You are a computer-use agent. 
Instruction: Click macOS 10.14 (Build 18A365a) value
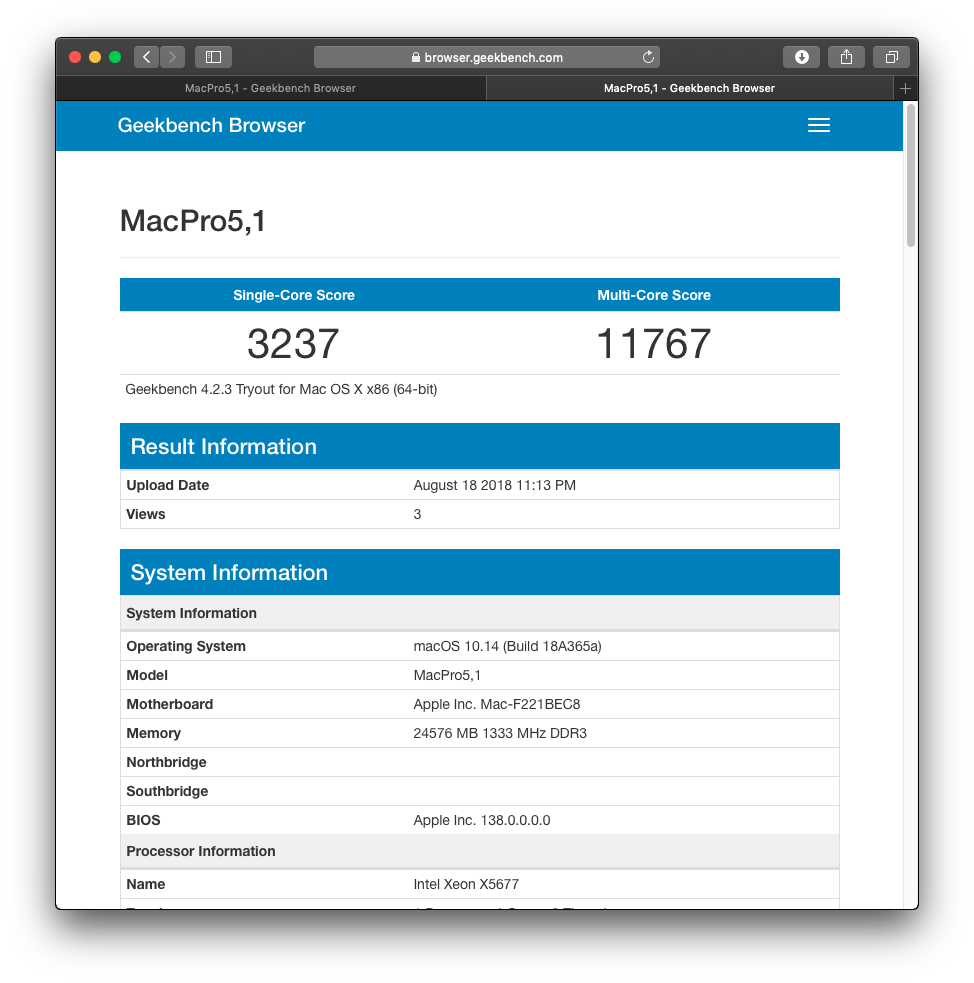(508, 646)
